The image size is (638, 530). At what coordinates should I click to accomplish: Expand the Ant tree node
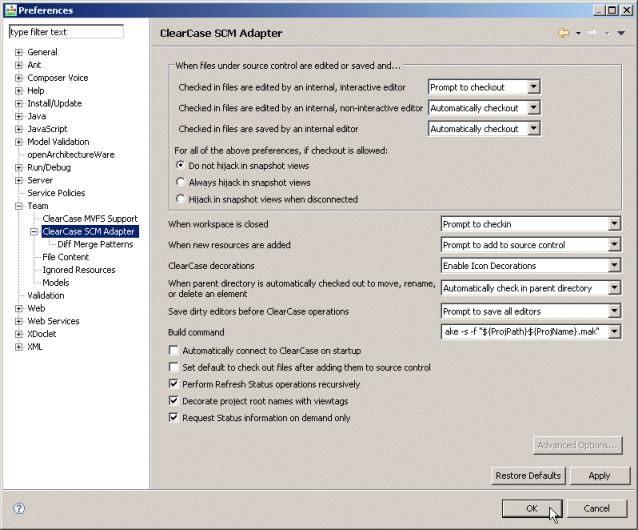click(19, 65)
